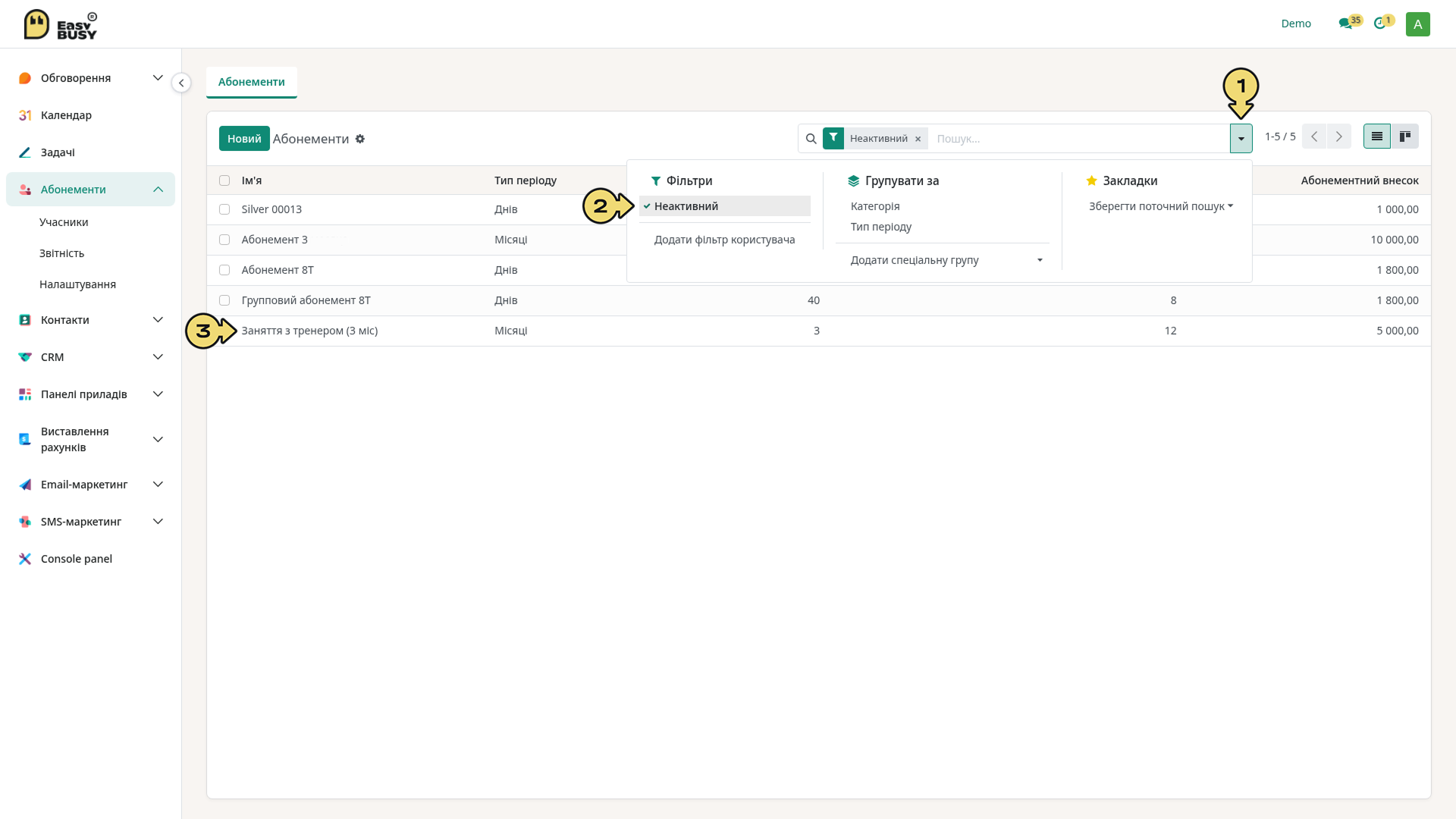1456x819 pixels.
Task: Click the Новий button
Action: [244, 139]
